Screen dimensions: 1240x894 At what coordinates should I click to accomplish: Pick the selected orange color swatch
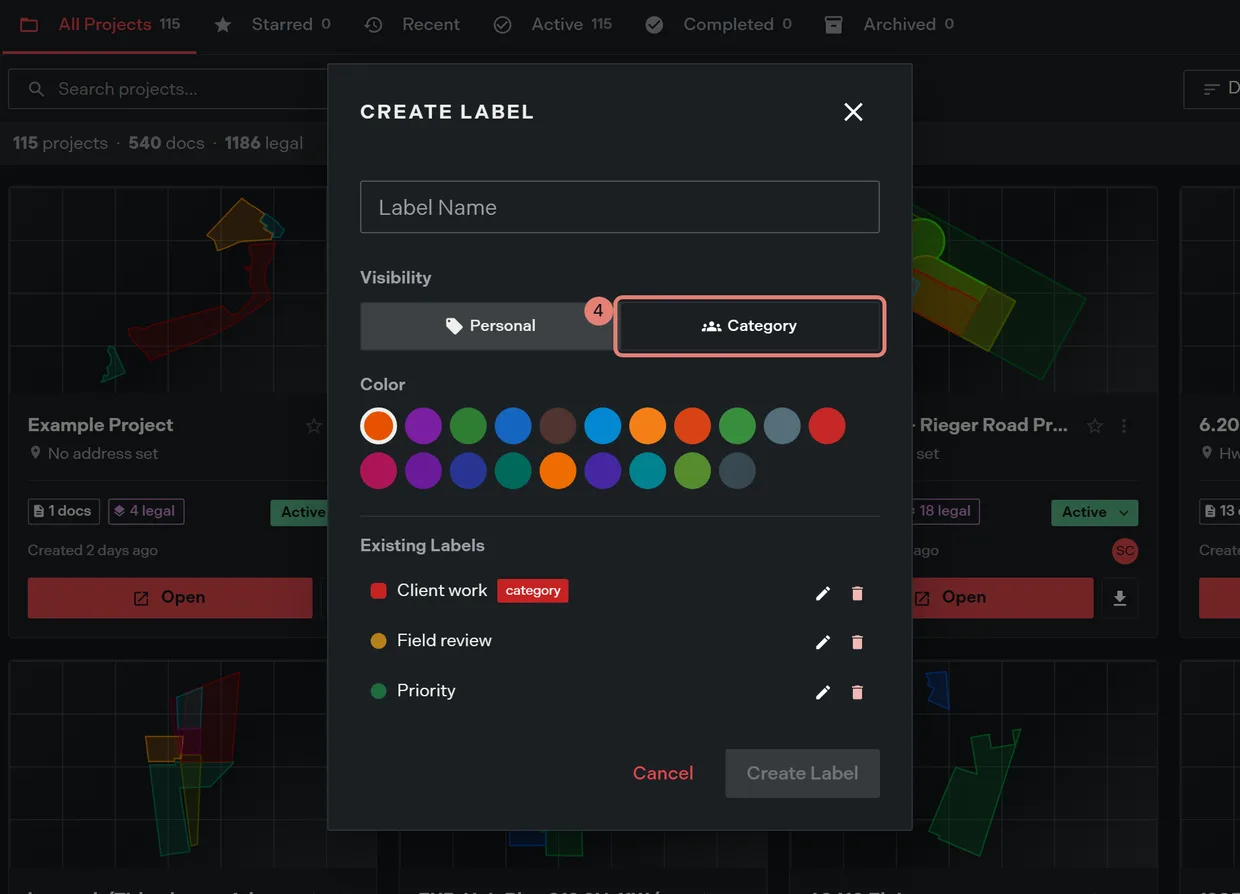(x=378, y=426)
